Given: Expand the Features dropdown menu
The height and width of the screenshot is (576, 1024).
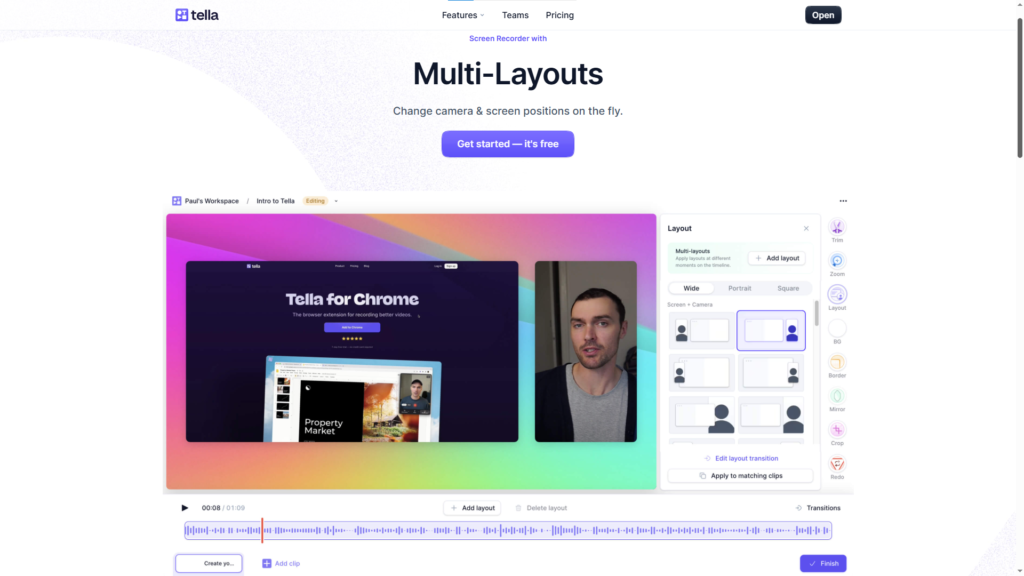Looking at the screenshot, I should tap(462, 15).
